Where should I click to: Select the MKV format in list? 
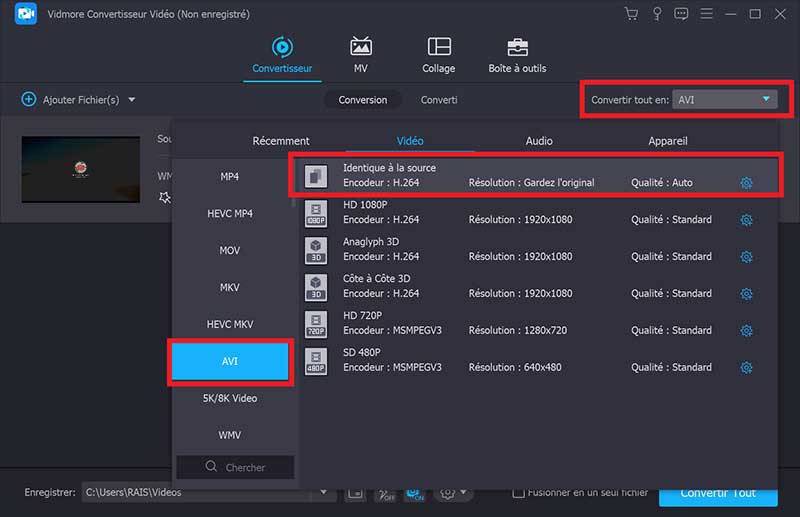(230, 288)
